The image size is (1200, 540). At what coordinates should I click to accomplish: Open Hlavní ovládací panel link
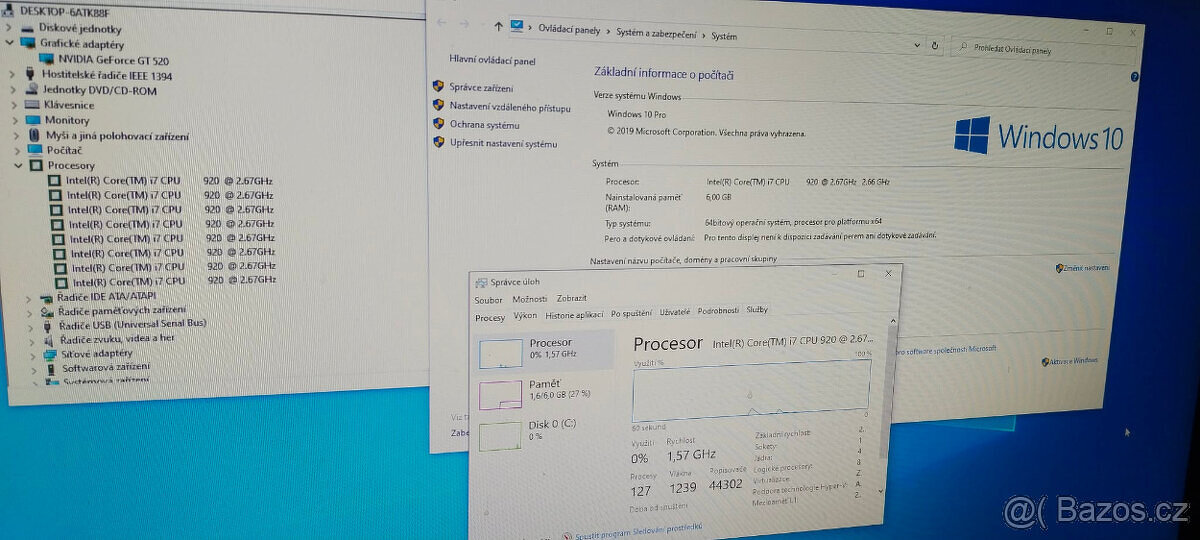(492, 61)
